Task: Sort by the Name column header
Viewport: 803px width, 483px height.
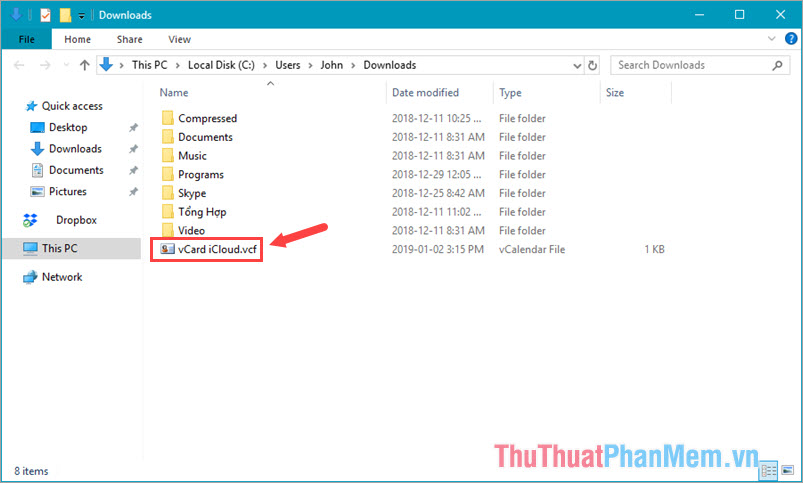Action: point(174,93)
